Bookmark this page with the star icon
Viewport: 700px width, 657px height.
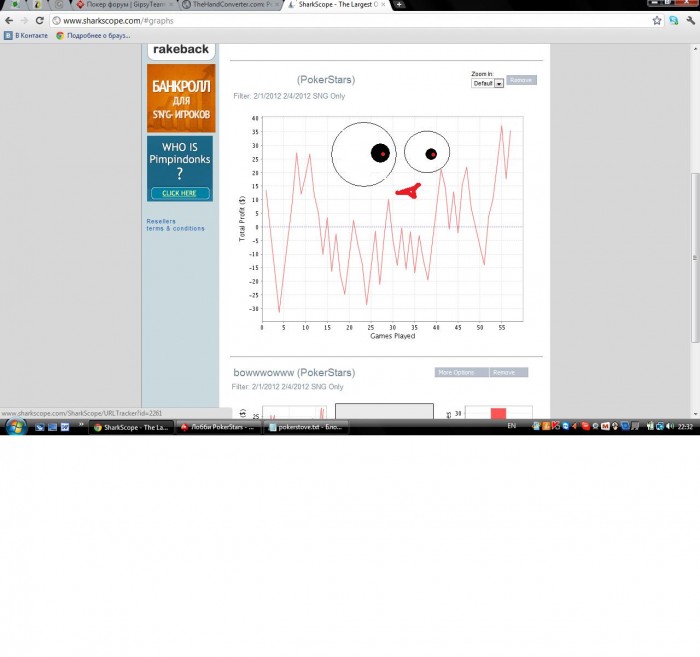click(657, 21)
